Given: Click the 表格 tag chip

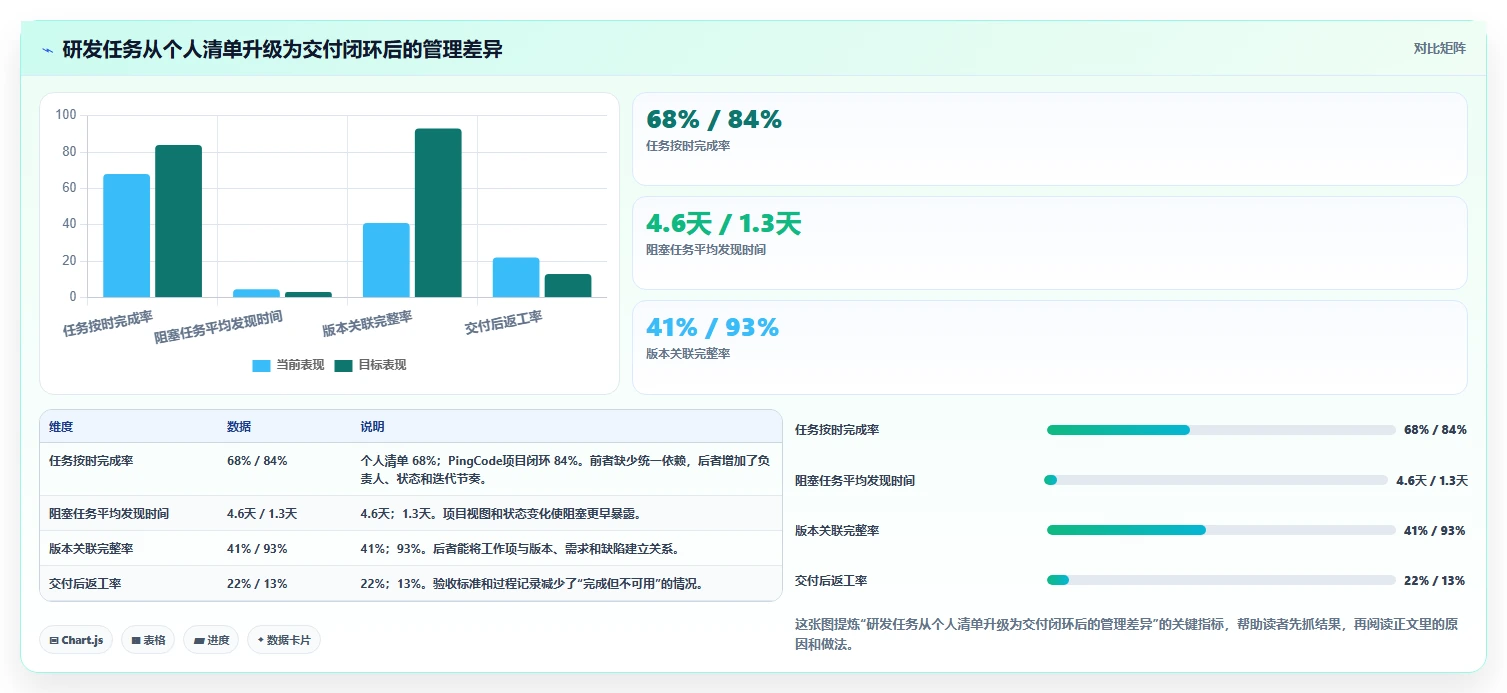Looking at the screenshot, I should (148, 640).
